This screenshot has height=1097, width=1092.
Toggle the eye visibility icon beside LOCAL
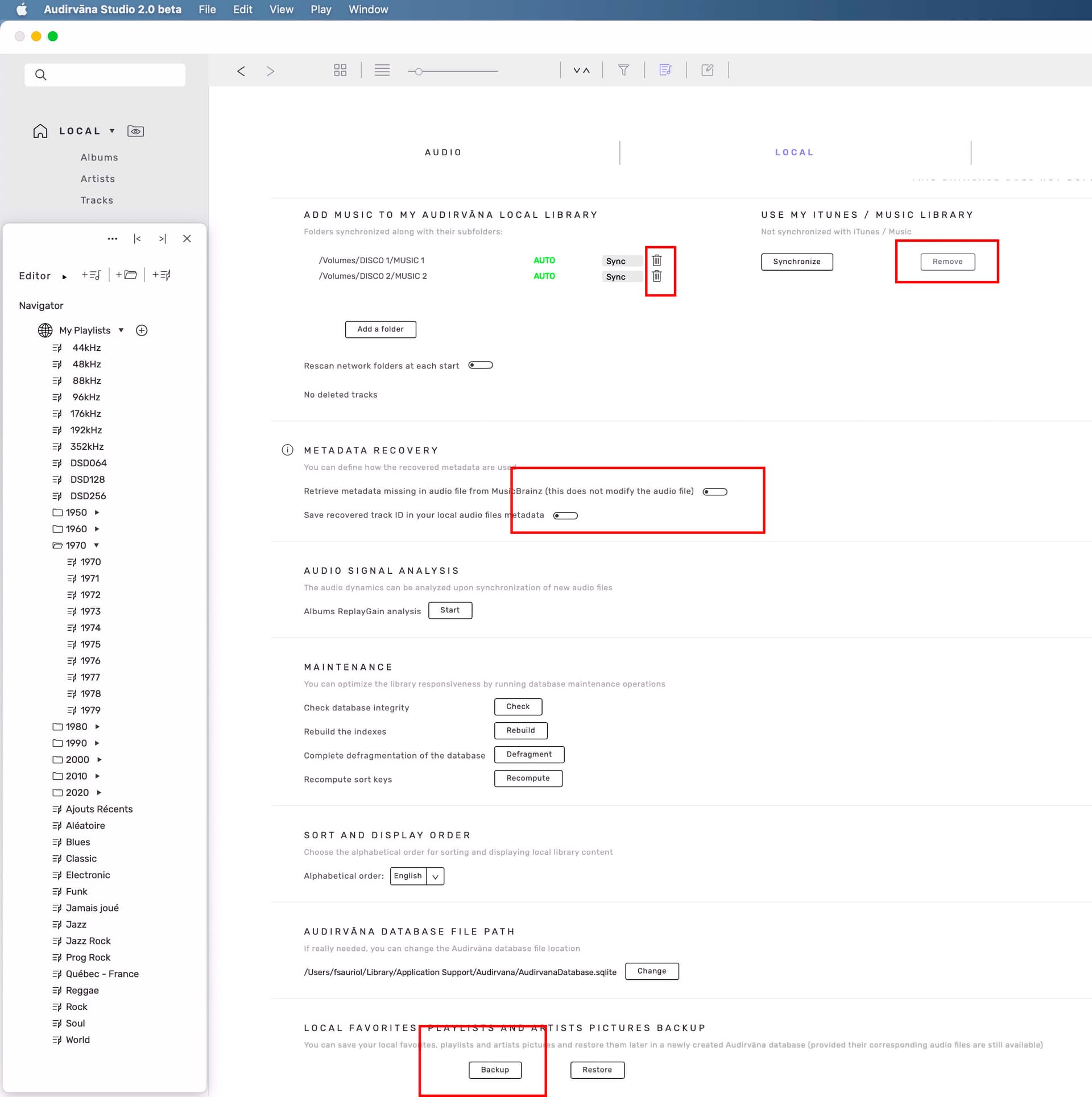click(135, 131)
